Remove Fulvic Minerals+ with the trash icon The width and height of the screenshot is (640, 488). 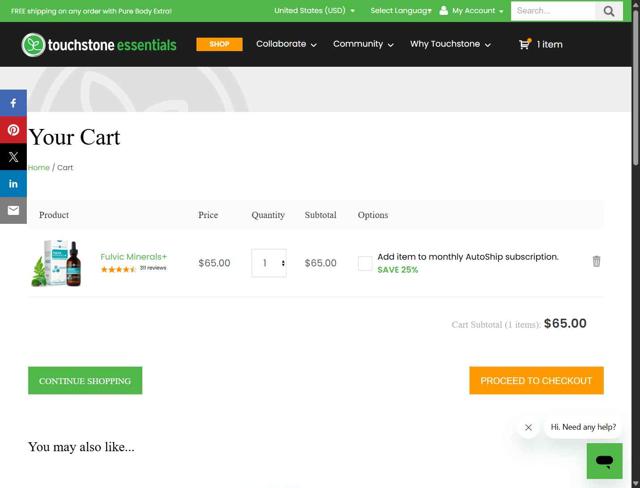[596, 261]
